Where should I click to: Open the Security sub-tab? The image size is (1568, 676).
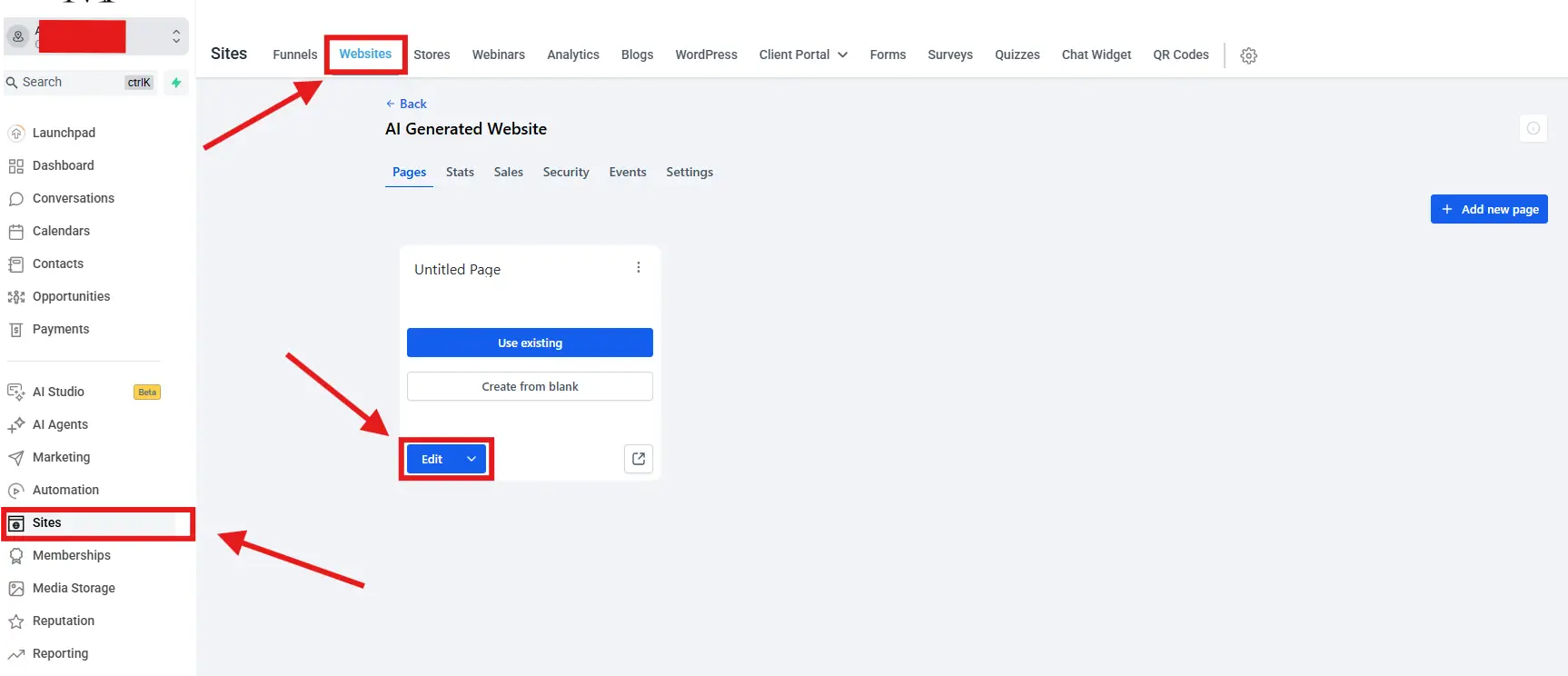pyautogui.click(x=566, y=172)
